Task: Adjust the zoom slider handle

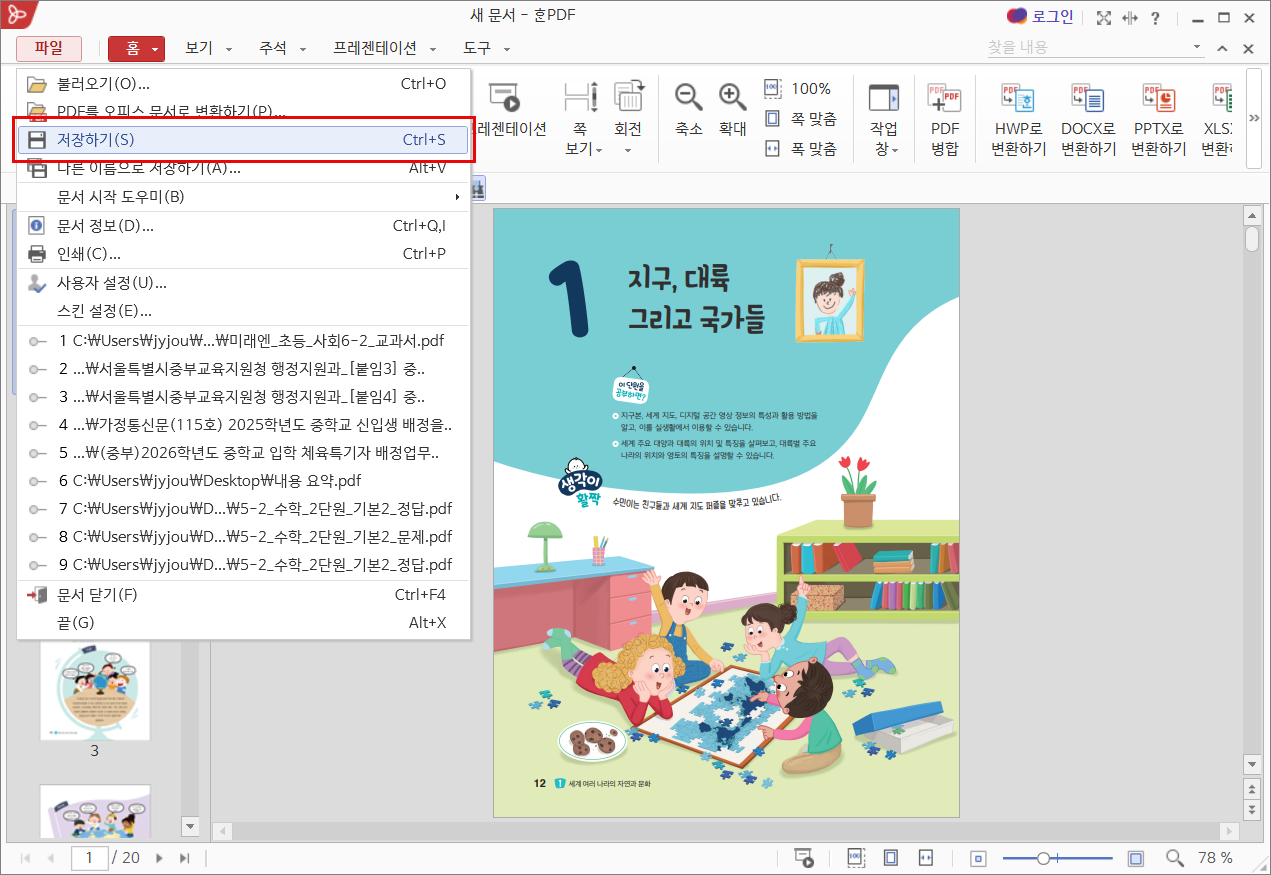Action: tap(1043, 858)
